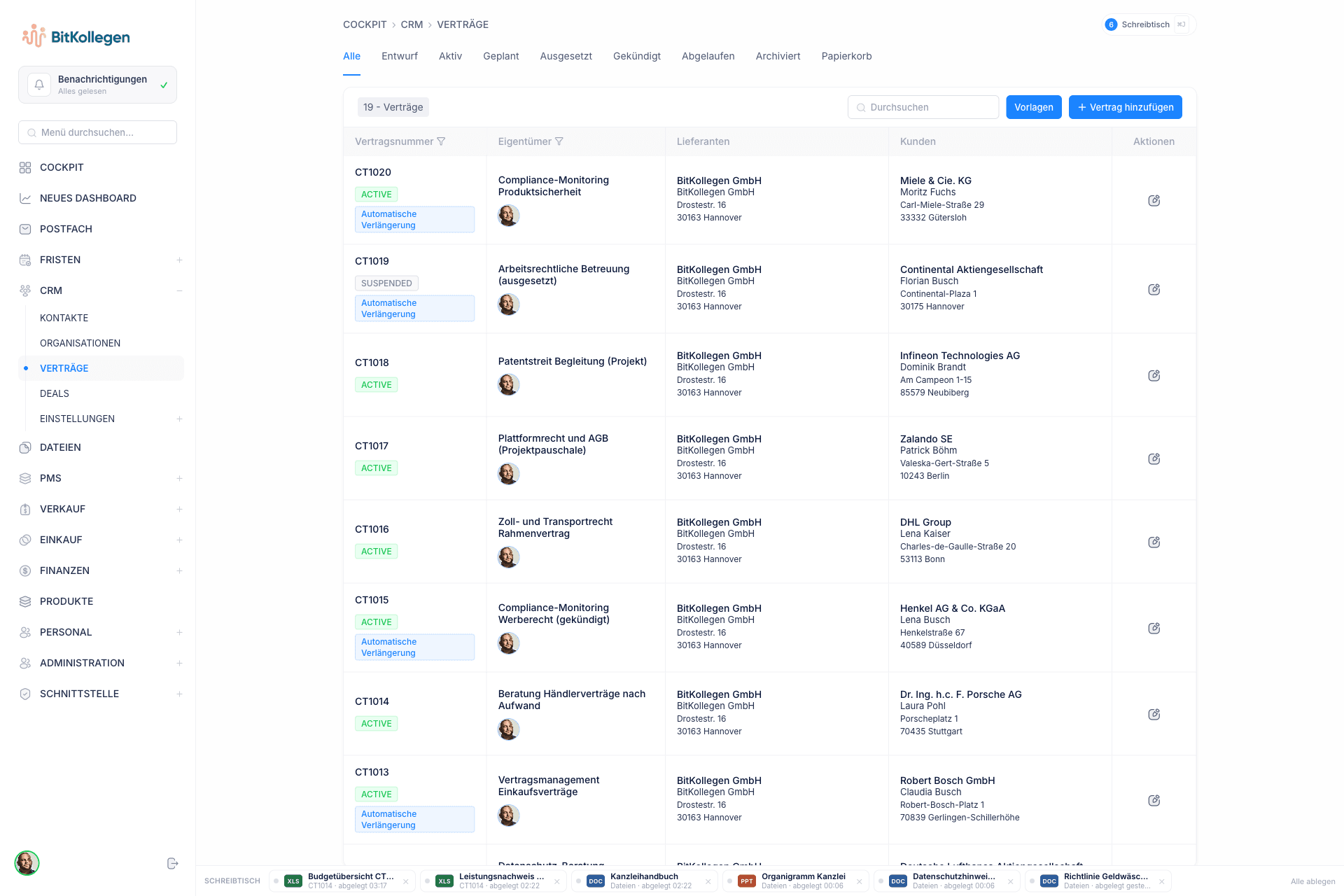The height and width of the screenshot is (896, 1344).
Task: Click Vorlagen button
Action: tap(1033, 107)
